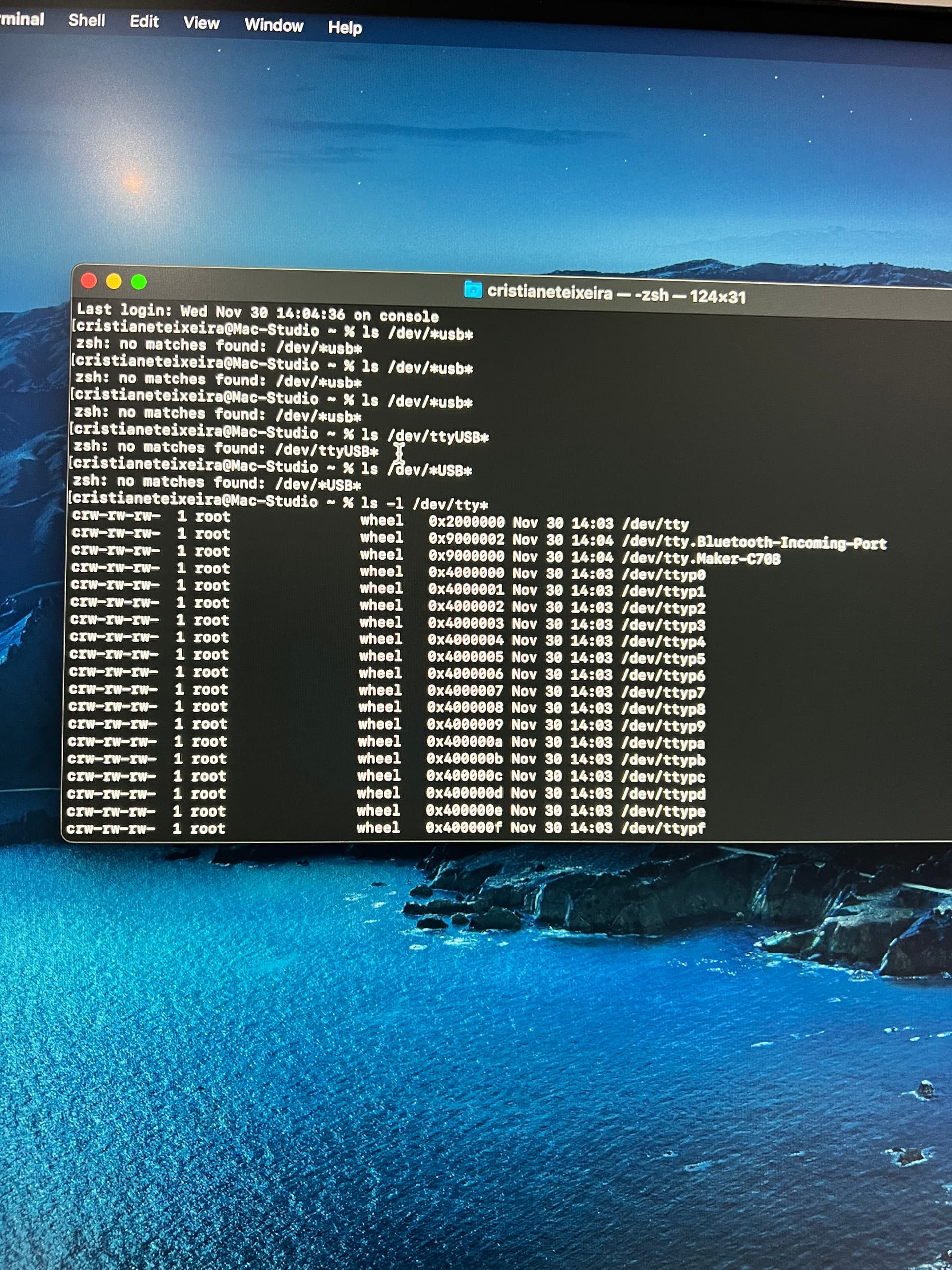The image size is (952, 1270).
Task: Click the /dev/tty.Maker-C708 entry
Action: 701,559
